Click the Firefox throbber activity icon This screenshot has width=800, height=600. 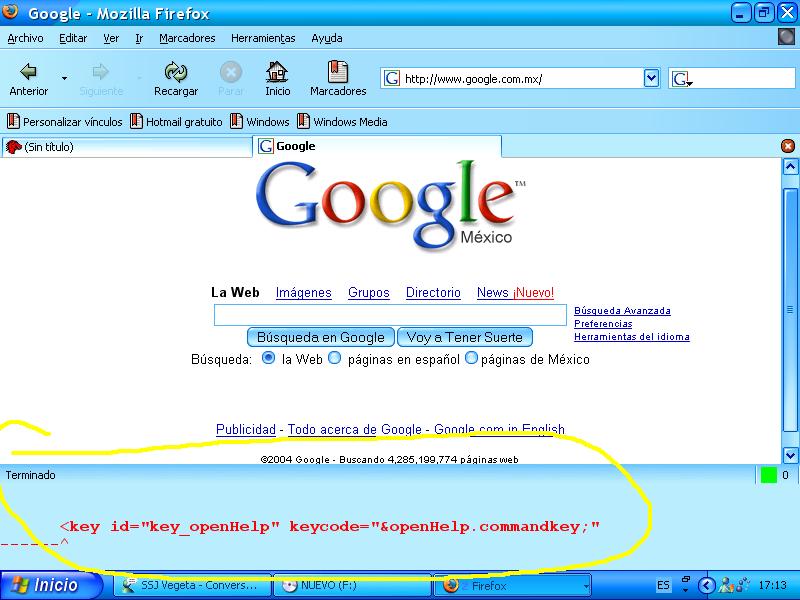pyautogui.click(x=786, y=37)
